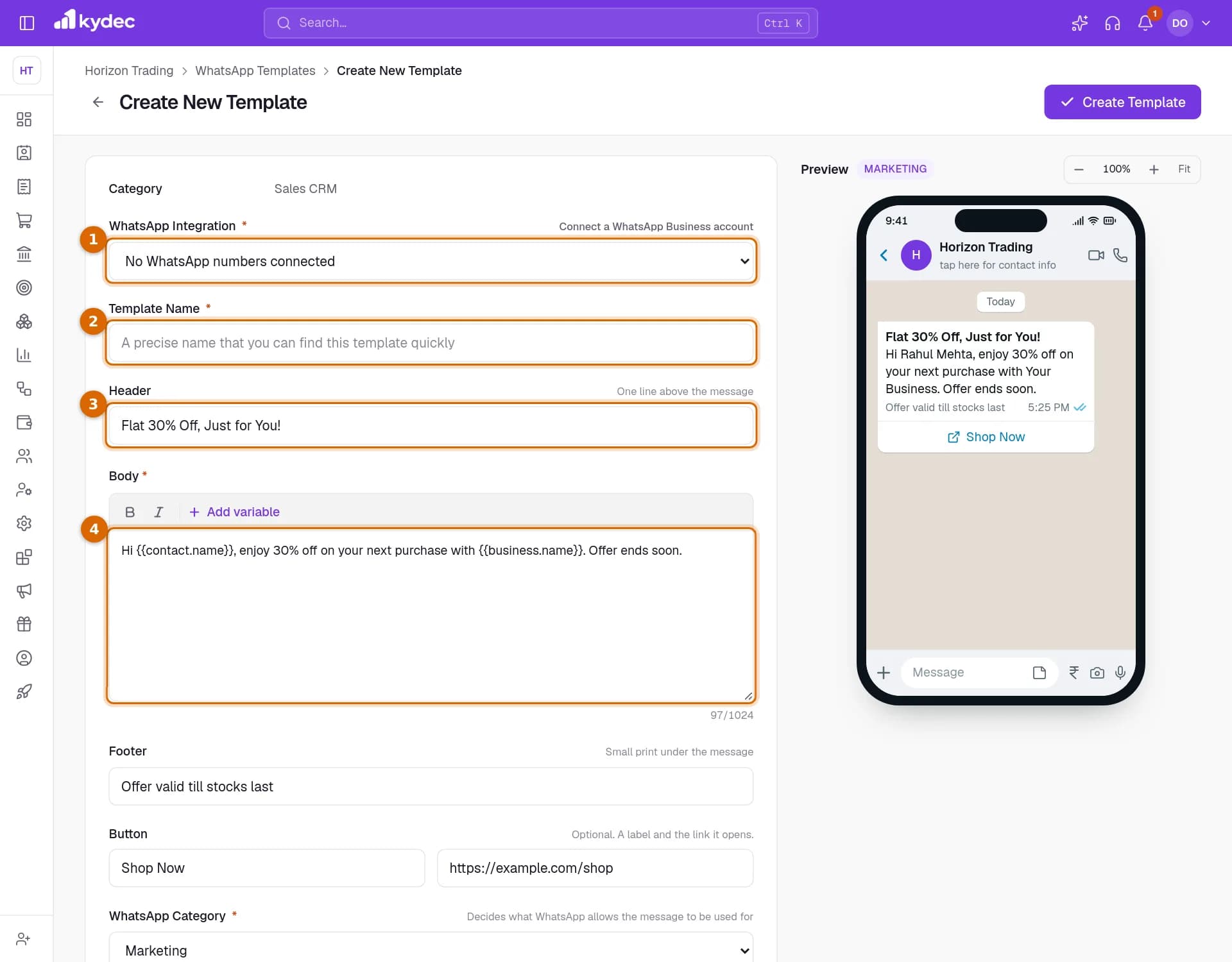Apply bold formatting in Body toolbar
The image size is (1232, 962).
(130, 512)
